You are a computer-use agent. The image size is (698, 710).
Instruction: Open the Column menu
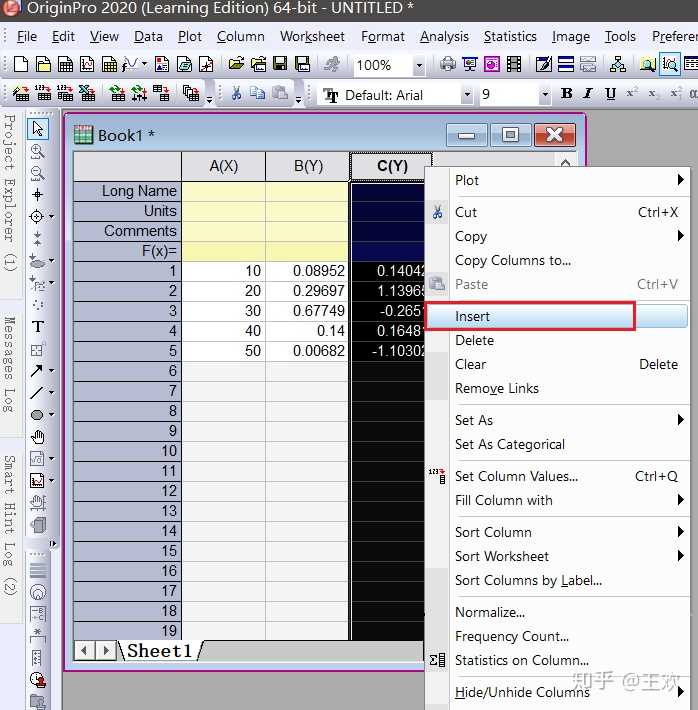pyautogui.click(x=241, y=36)
